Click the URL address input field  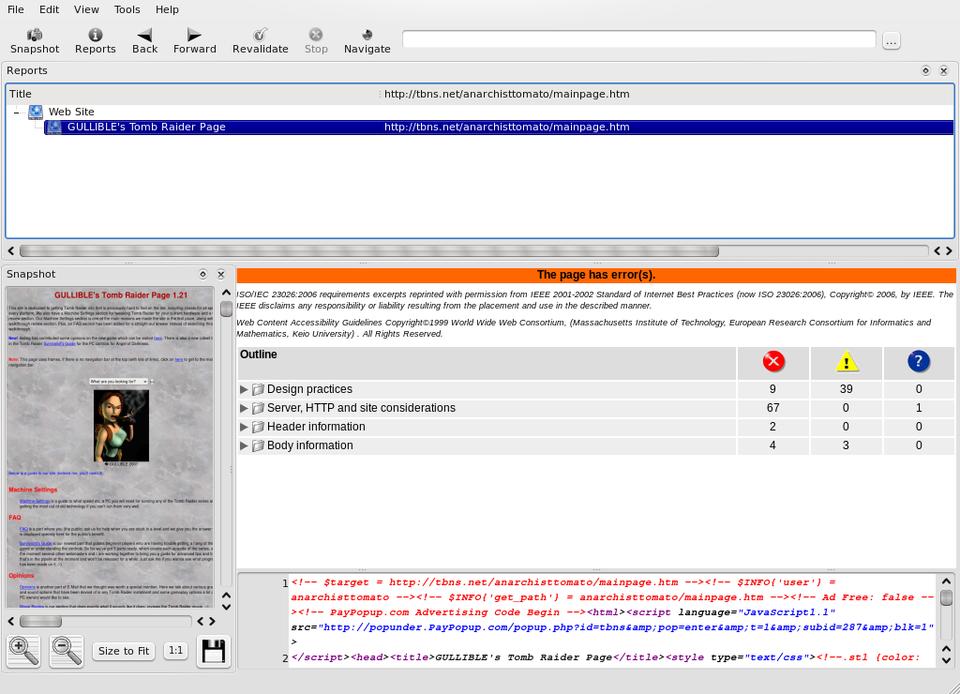click(638, 40)
